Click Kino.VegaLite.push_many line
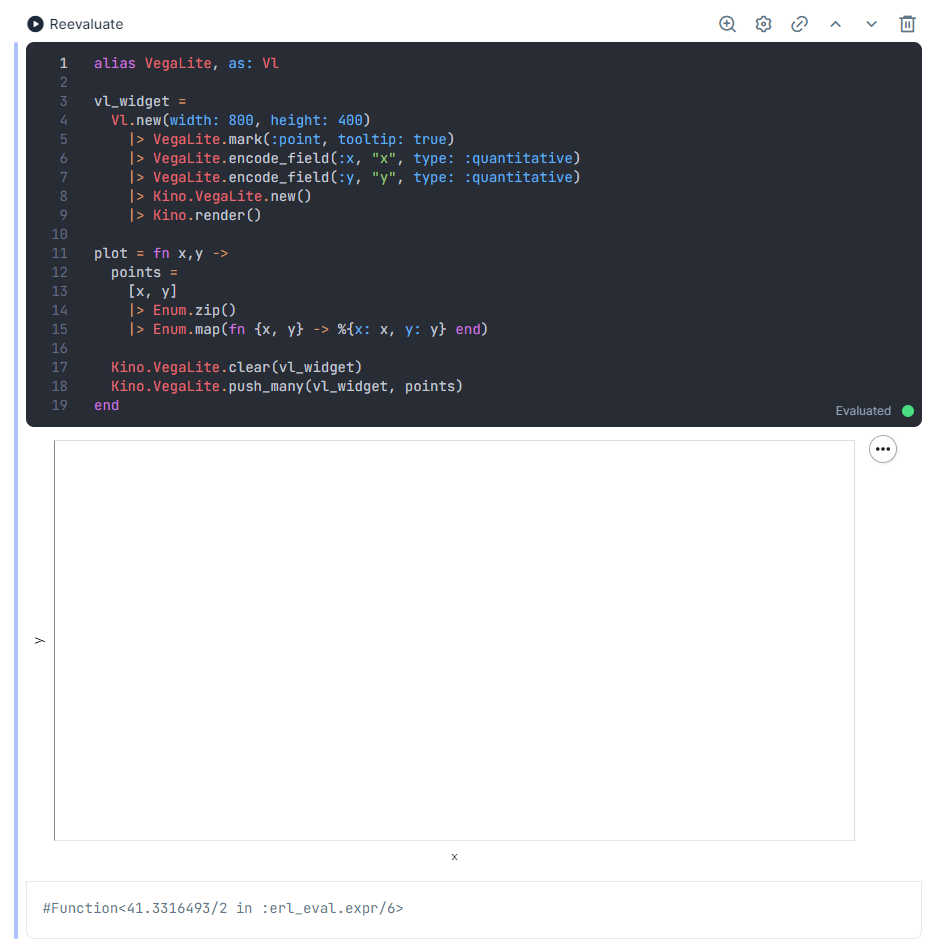Image resolution: width=950 pixels, height=945 pixels. click(x=287, y=386)
